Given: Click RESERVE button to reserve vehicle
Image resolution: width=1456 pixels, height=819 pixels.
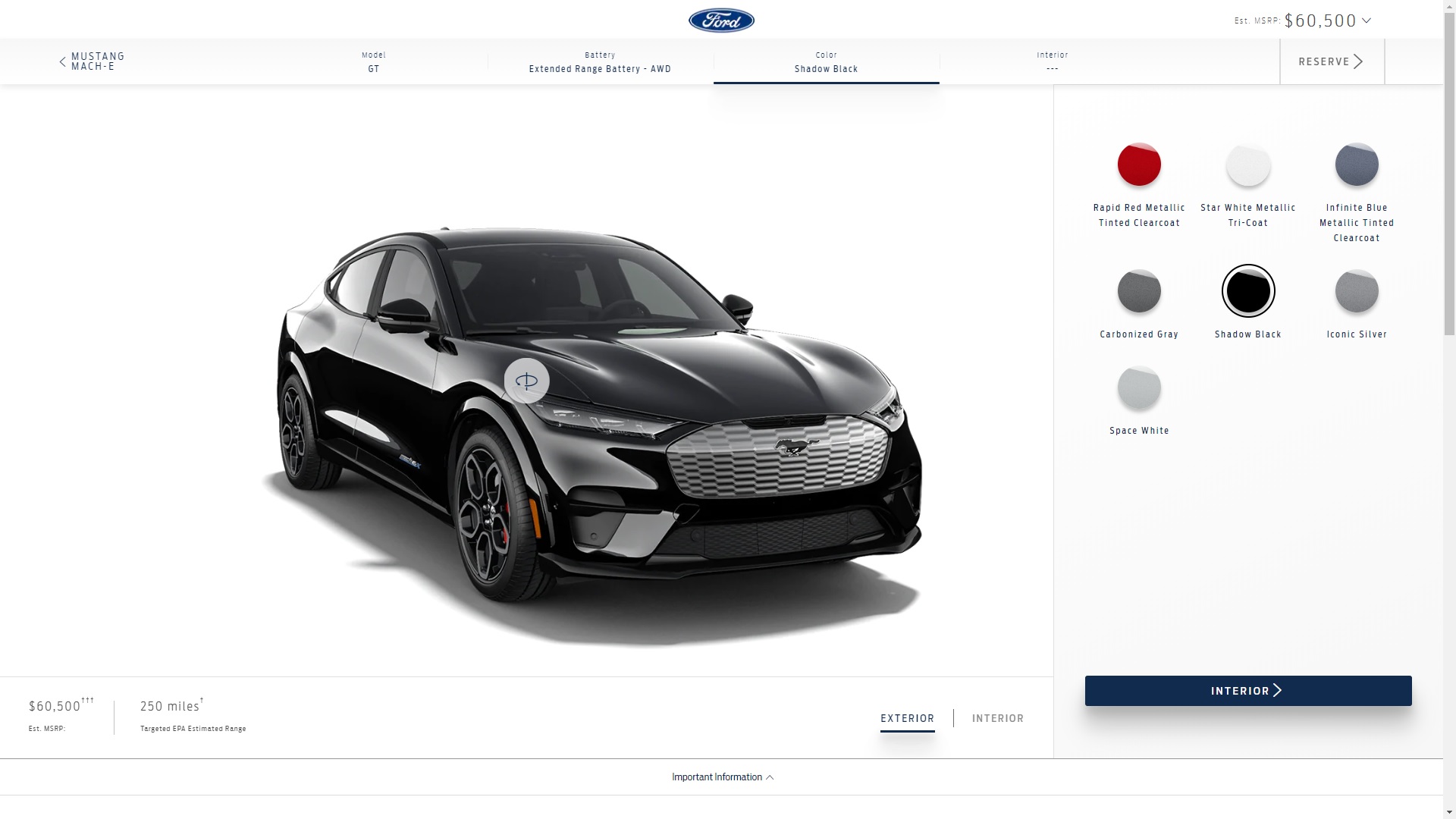Looking at the screenshot, I should point(1332,61).
